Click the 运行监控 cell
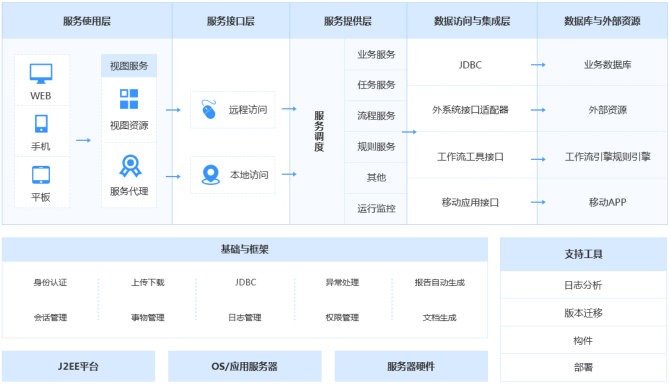 pyautogui.click(x=376, y=209)
